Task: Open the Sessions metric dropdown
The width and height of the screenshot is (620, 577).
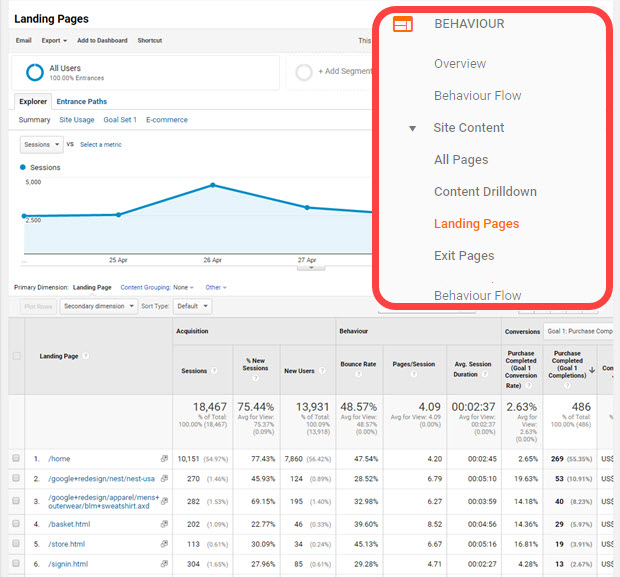Action: tap(40, 145)
